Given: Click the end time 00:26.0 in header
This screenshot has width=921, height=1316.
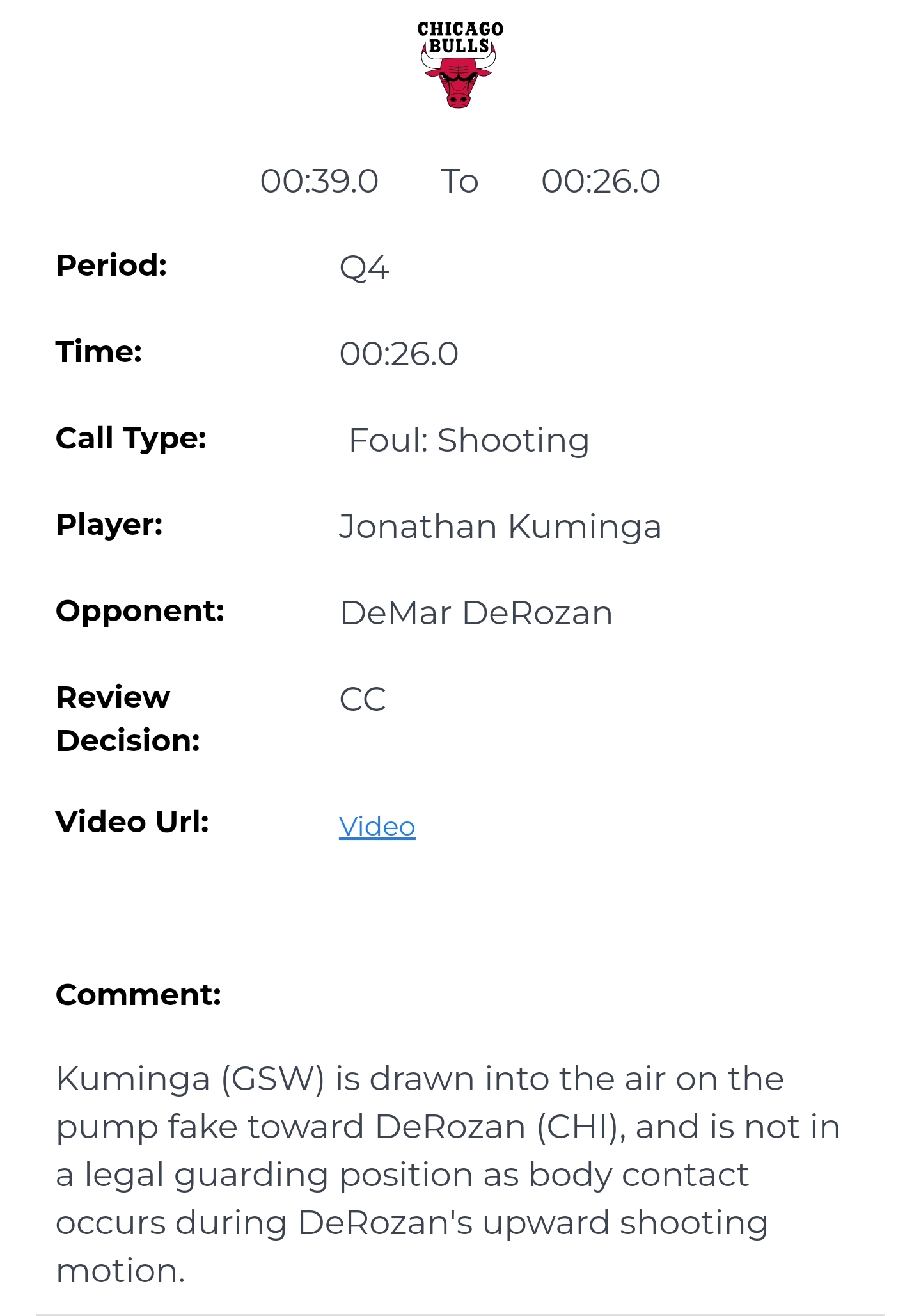Looking at the screenshot, I should 601,181.
